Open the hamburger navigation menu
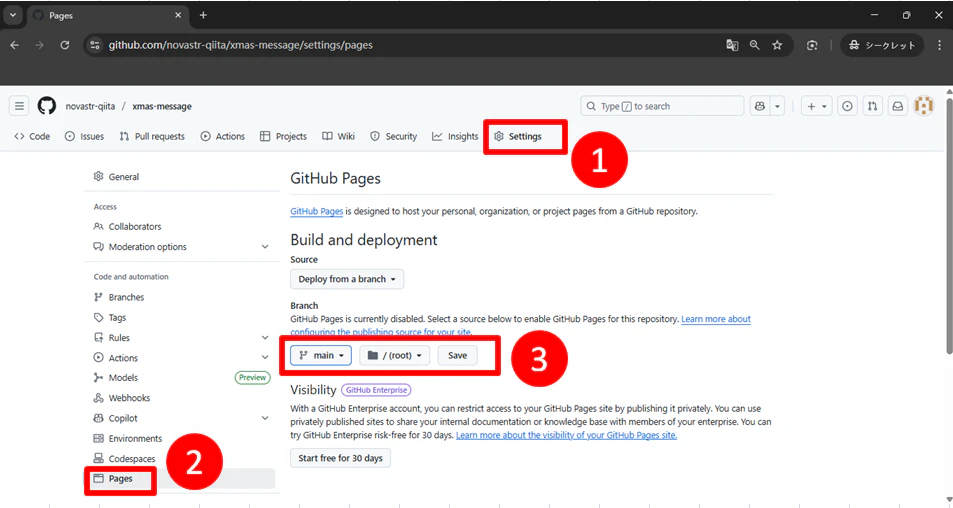953x508 pixels. tap(19, 106)
